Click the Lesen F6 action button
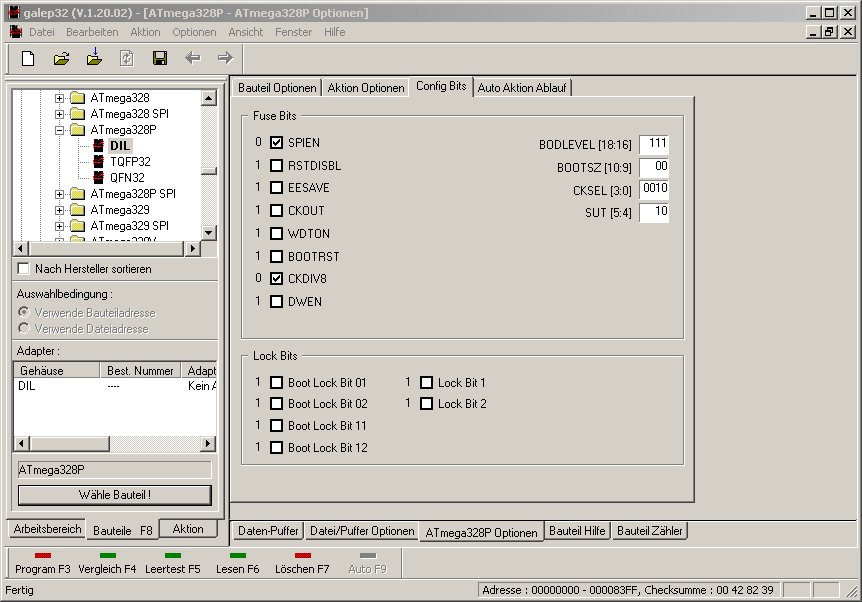The width and height of the screenshot is (862, 602). point(237,563)
